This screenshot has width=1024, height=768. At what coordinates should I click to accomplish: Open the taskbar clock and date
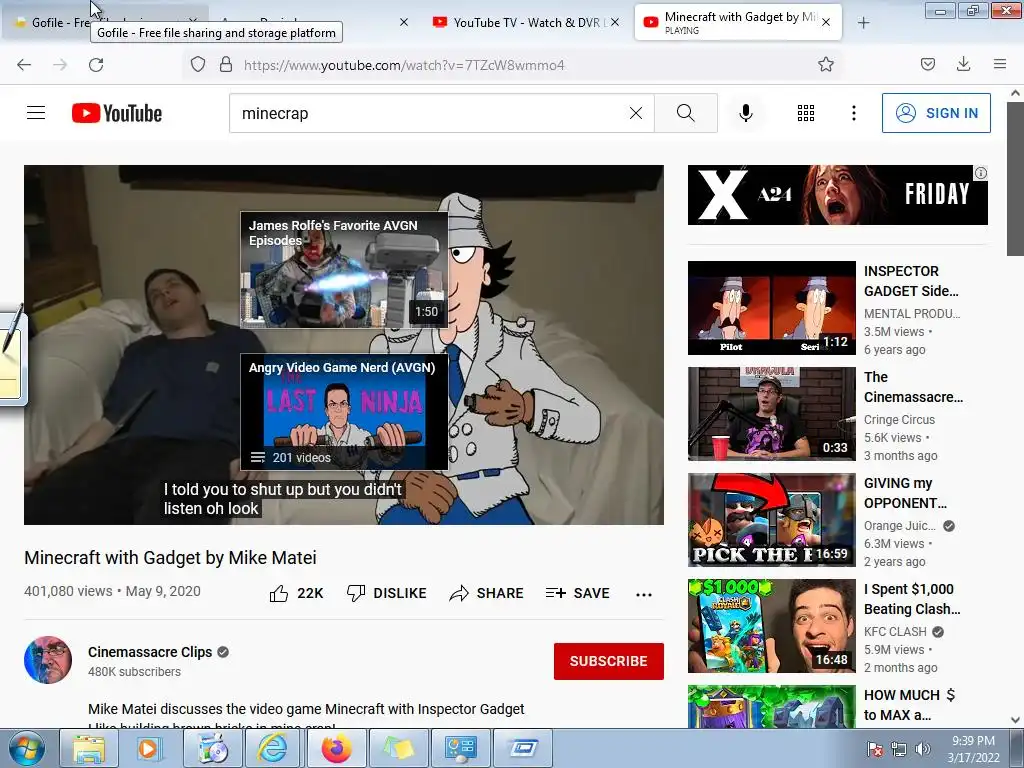click(973, 749)
